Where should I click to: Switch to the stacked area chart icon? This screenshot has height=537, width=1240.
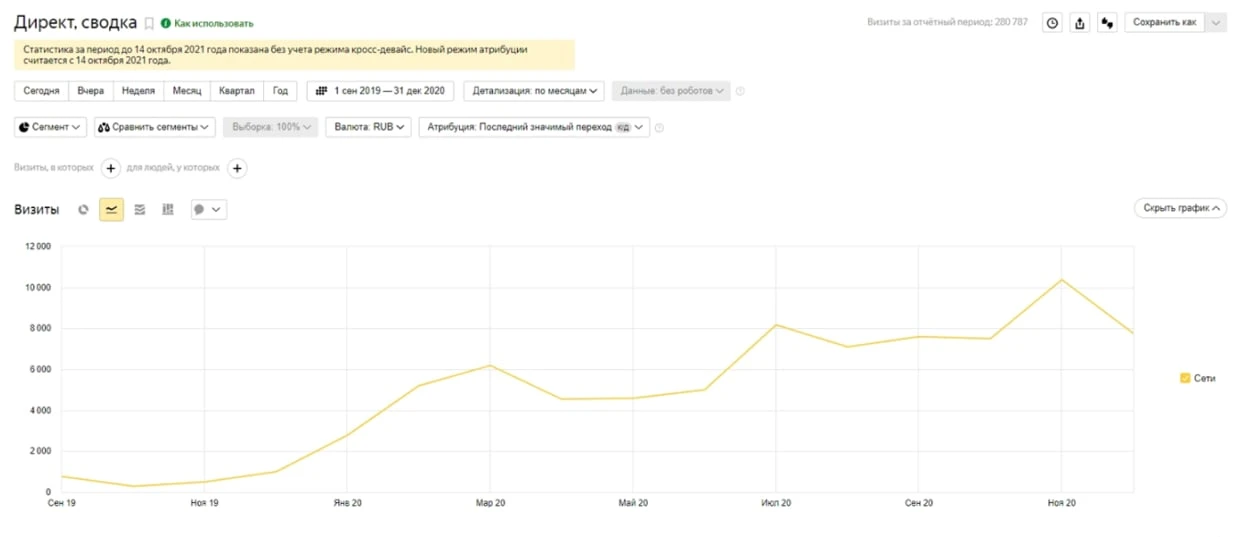coord(139,210)
